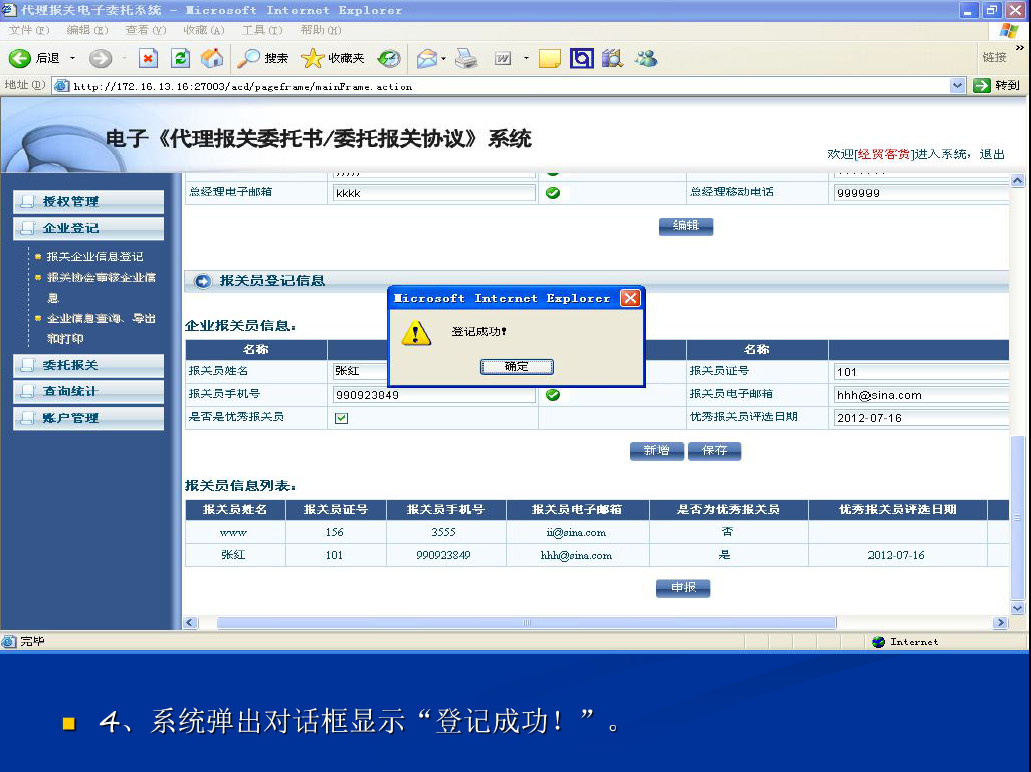The height and width of the screenshot is (772, 1031).
Task: Open the 查看(V) menu
Action: click(x=145, y=30)
